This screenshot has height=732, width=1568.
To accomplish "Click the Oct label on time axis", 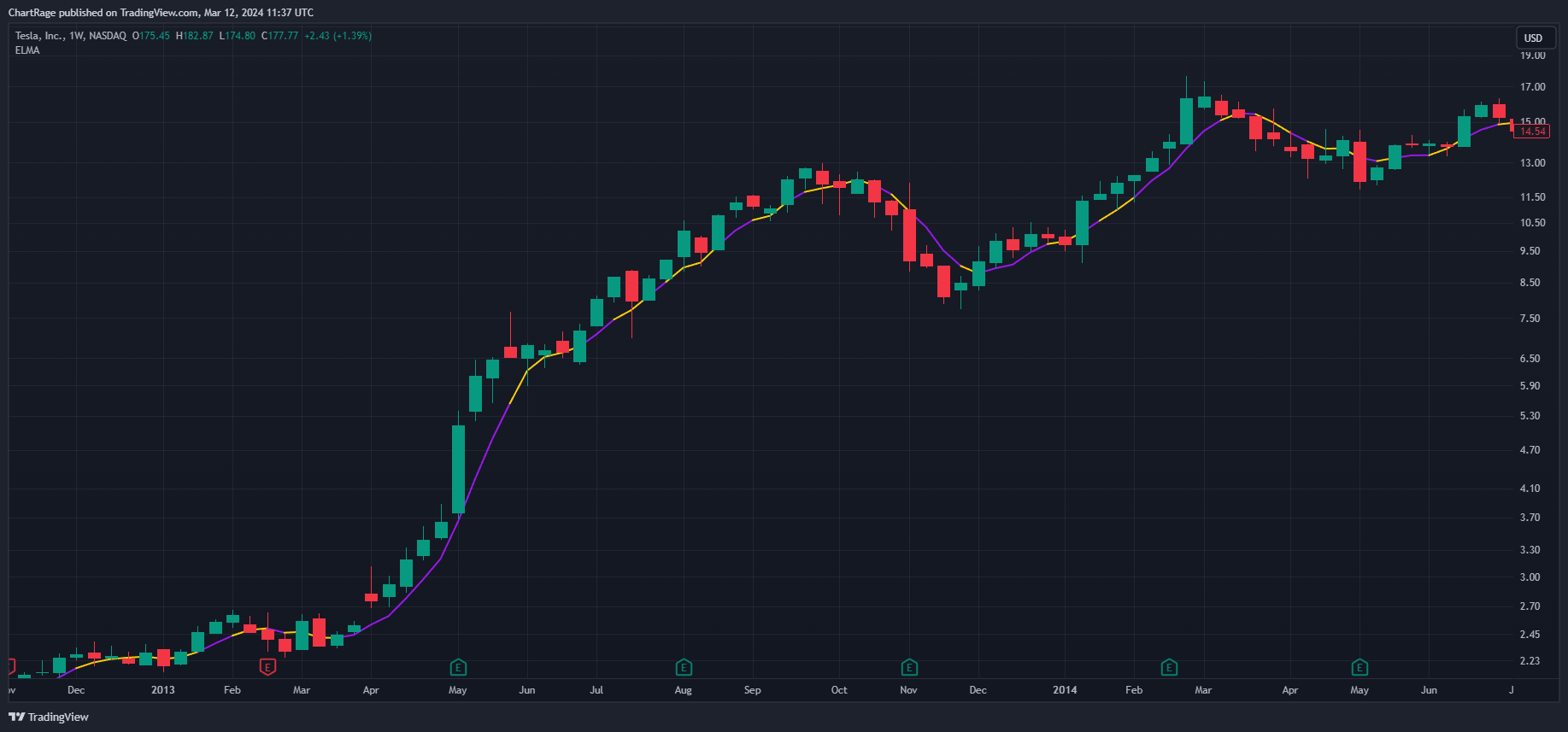I will 839,690.
